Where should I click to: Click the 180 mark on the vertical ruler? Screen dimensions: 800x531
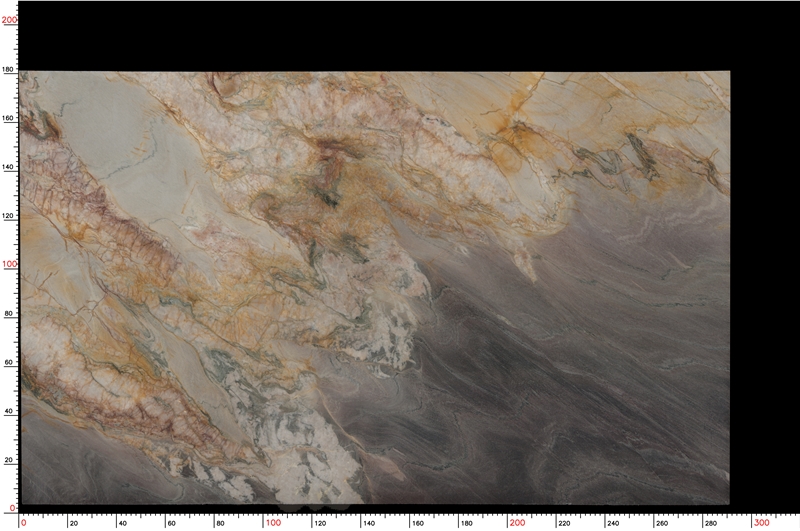pyautogui.click(x=9, y=69)
